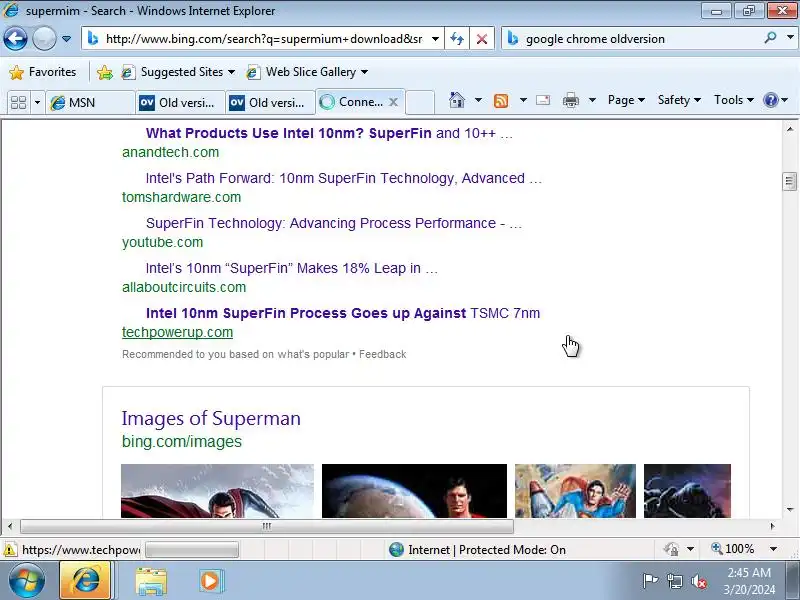Open Images of Superman heading

pyautogui.click(x=211, y=418)
